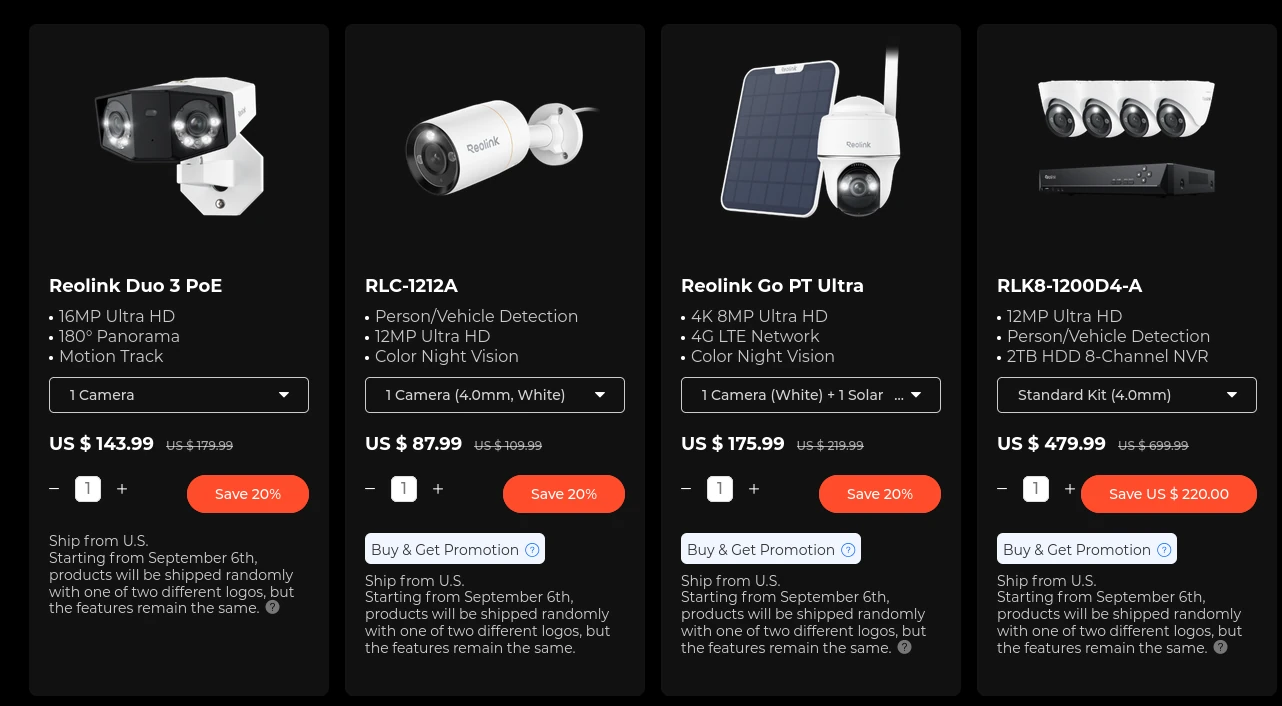This screenshot has width=1282, height=706.
Task: Click question mark after RLK8-1200D4-A shipping note
Action: (x=1220, y=647)
